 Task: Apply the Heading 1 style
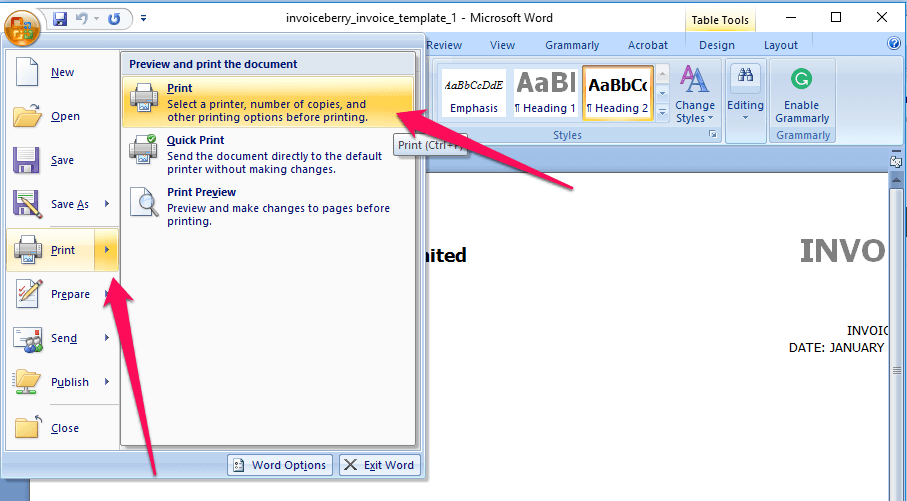[x=545, y=93]
